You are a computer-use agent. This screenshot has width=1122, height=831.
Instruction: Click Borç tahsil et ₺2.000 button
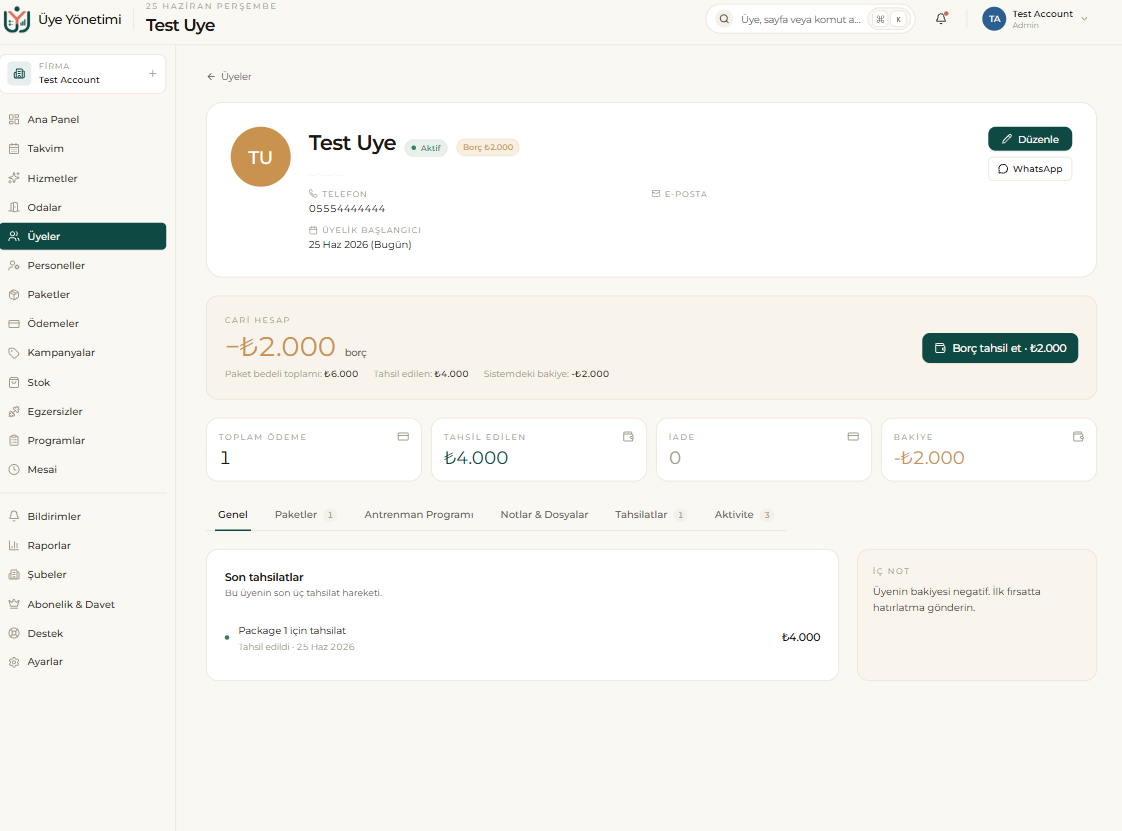pyautogui.click(x=1000, y=348)
